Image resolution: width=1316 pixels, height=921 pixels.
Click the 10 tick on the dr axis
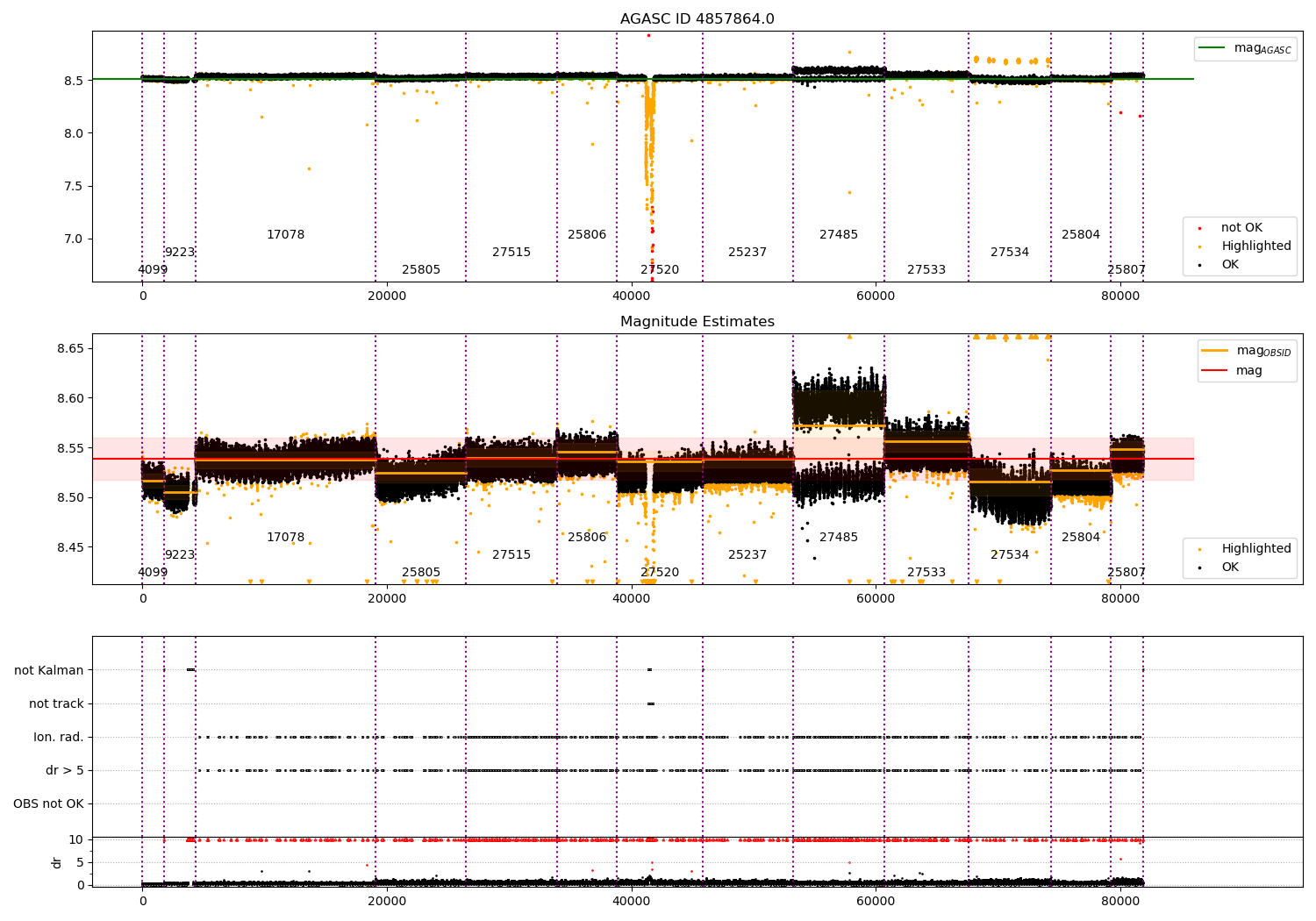point(76,840)
